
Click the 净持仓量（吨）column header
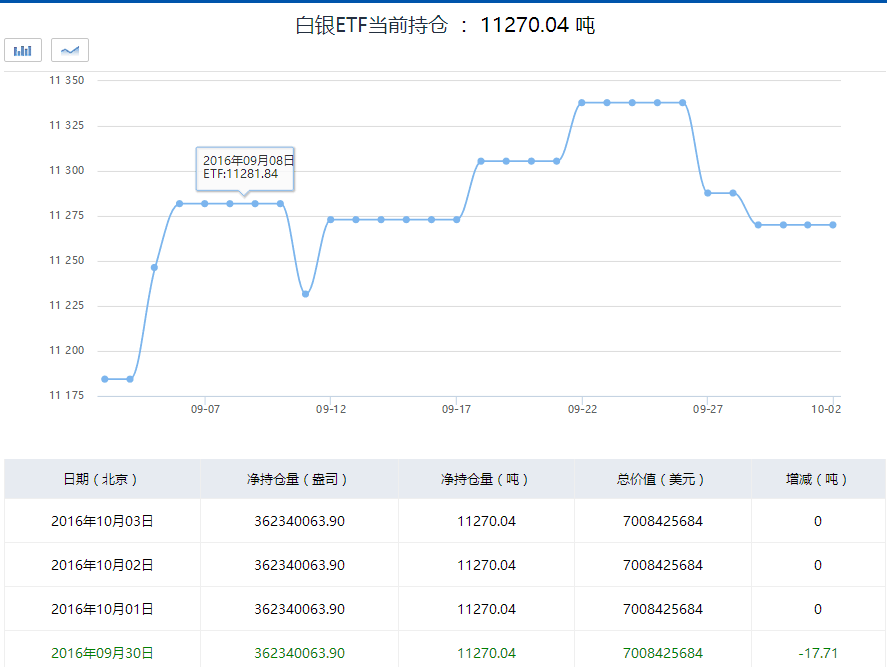[486, 479]
